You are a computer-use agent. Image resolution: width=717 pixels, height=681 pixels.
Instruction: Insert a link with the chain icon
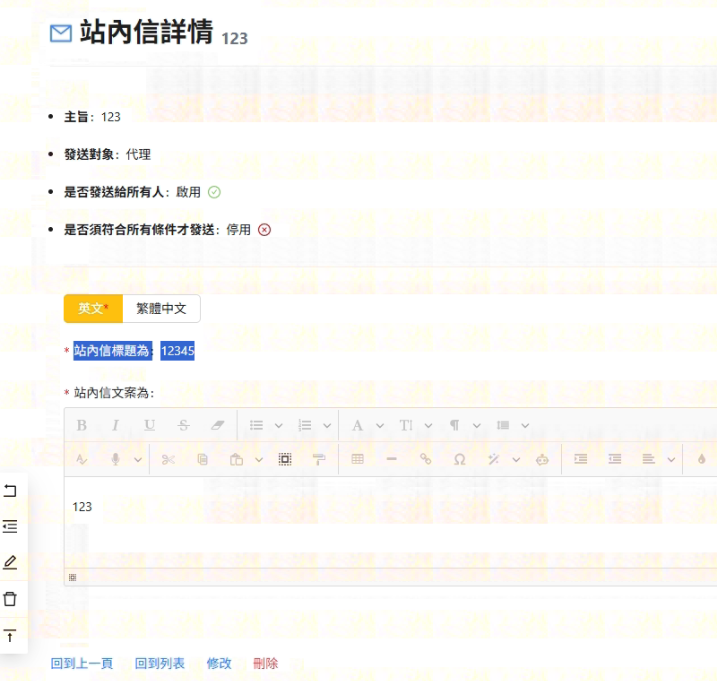(425, 459)
